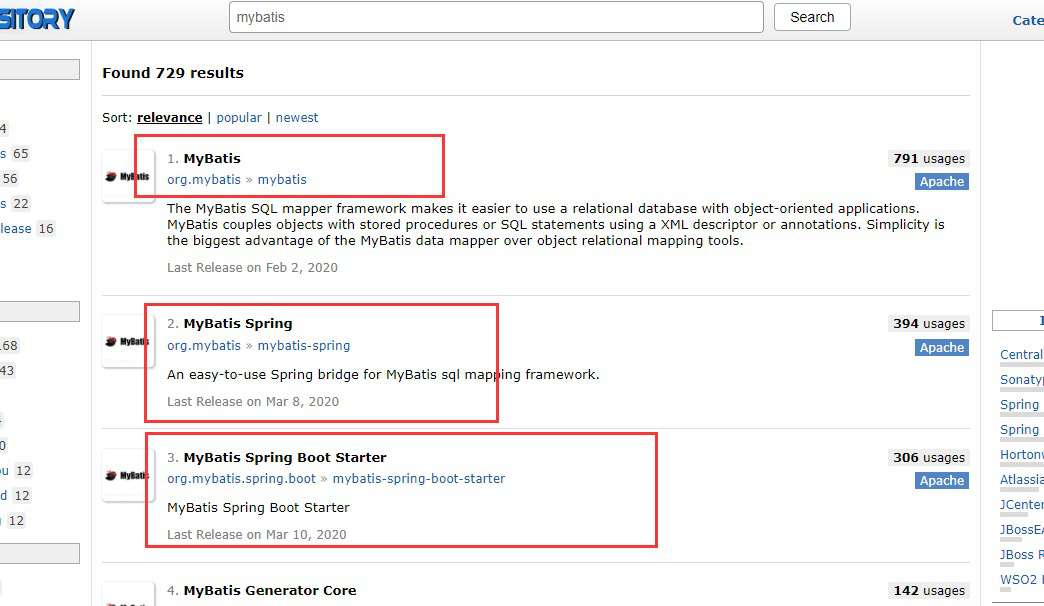The height and width of the screenshot is (606, 1044).
Task: Click the Apache tag of Spring Boot Starter
Action: pos(941,481)
